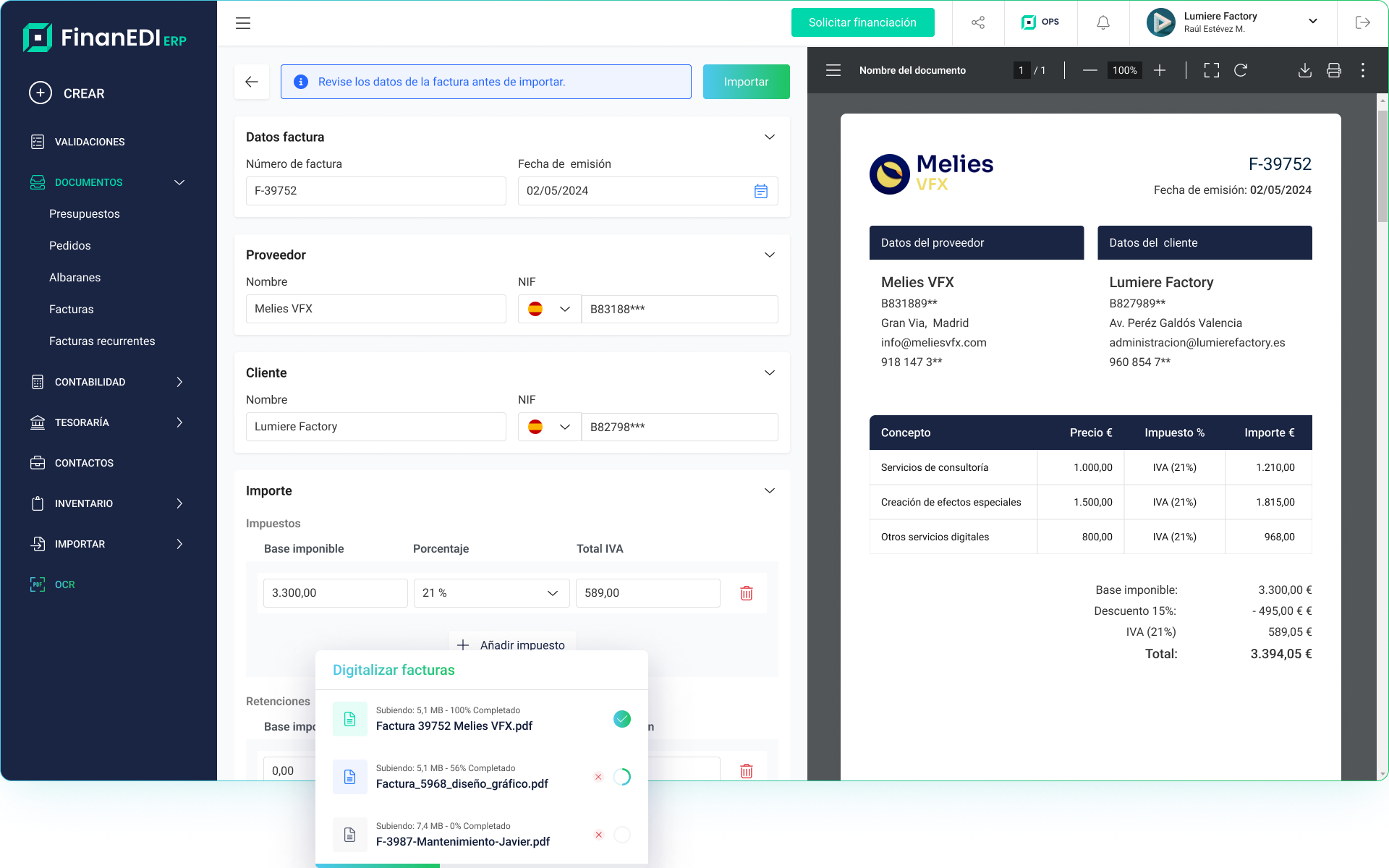This screenshot has width=1389, height=868.
Task: Print the Melies VFX invoice
Action: pos(1333,70)
